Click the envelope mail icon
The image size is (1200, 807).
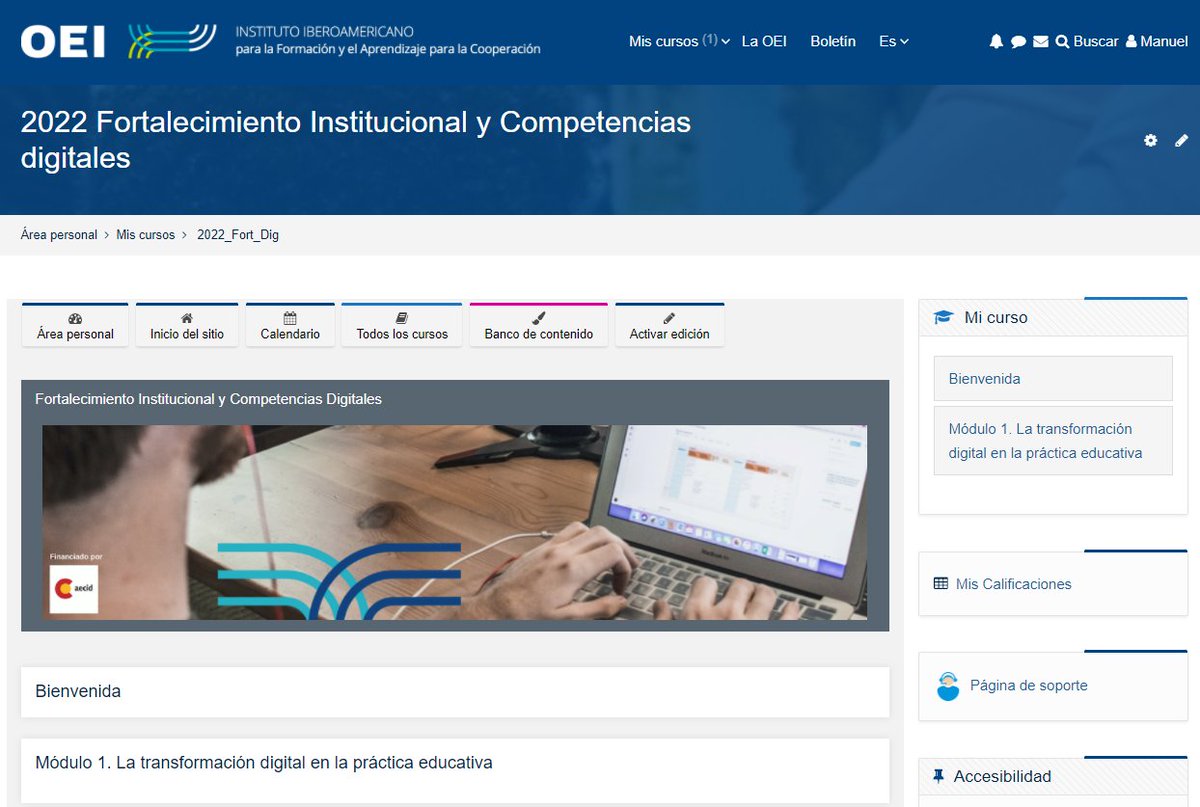pos(1040,41)
